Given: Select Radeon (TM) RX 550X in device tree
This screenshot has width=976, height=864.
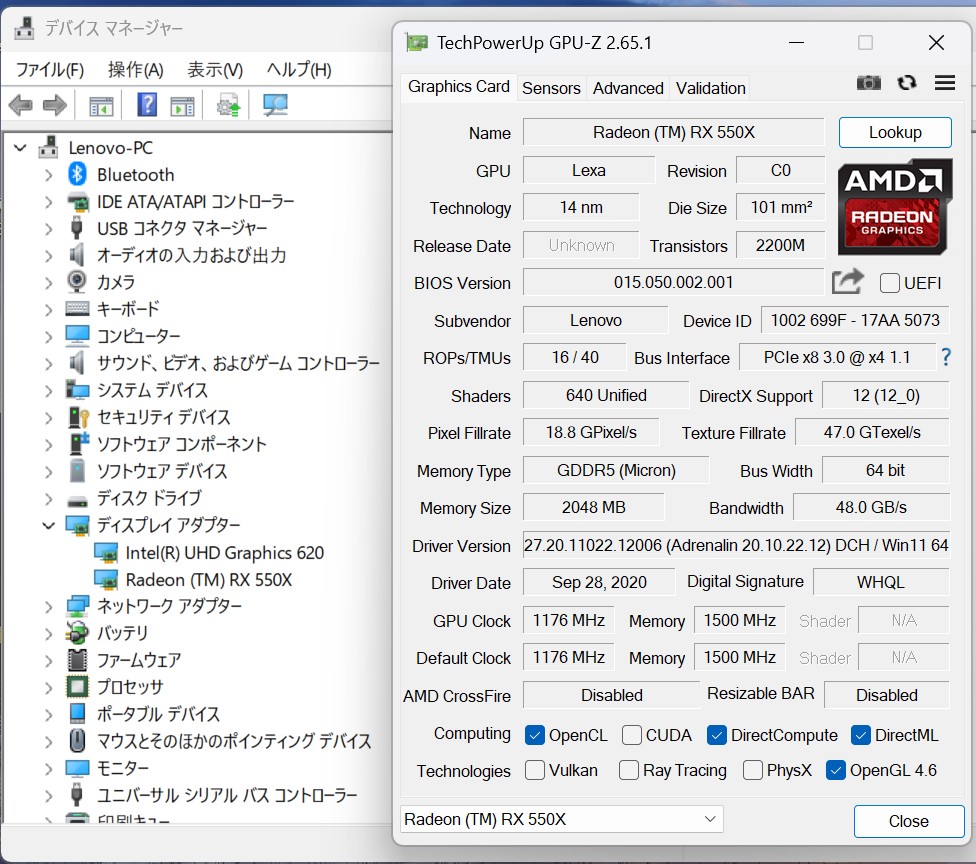Looking at the screenshot, I should 209,580.
